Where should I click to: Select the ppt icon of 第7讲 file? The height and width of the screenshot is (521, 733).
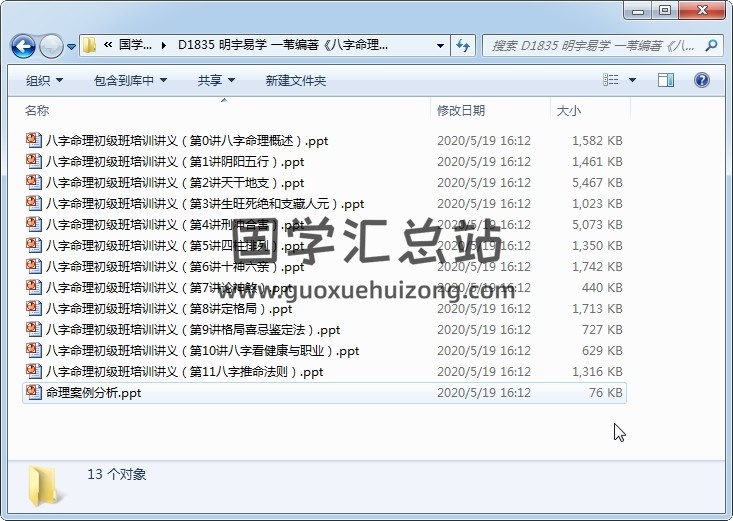click(33, 288)
